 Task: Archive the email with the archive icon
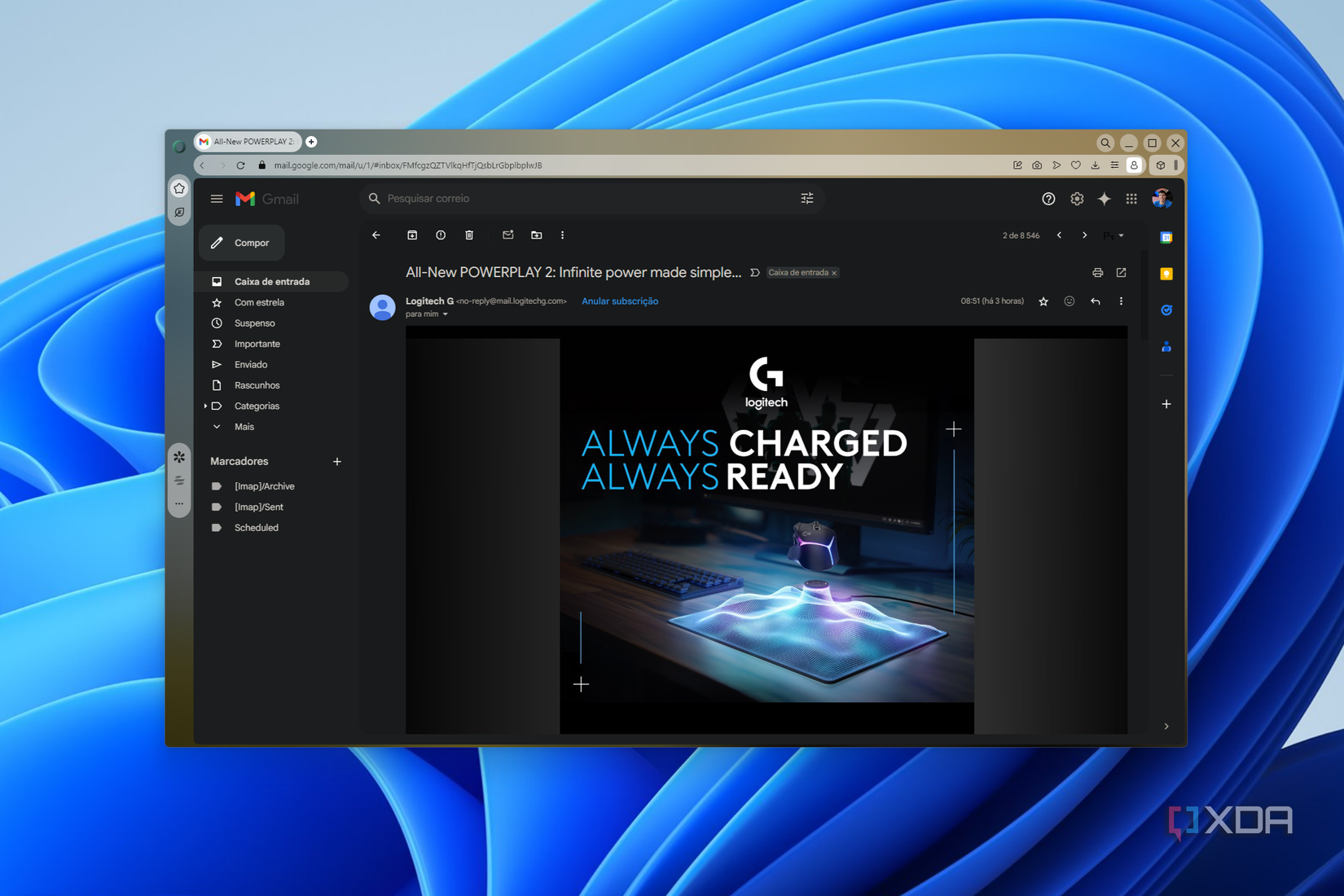(x=412, y=235)
